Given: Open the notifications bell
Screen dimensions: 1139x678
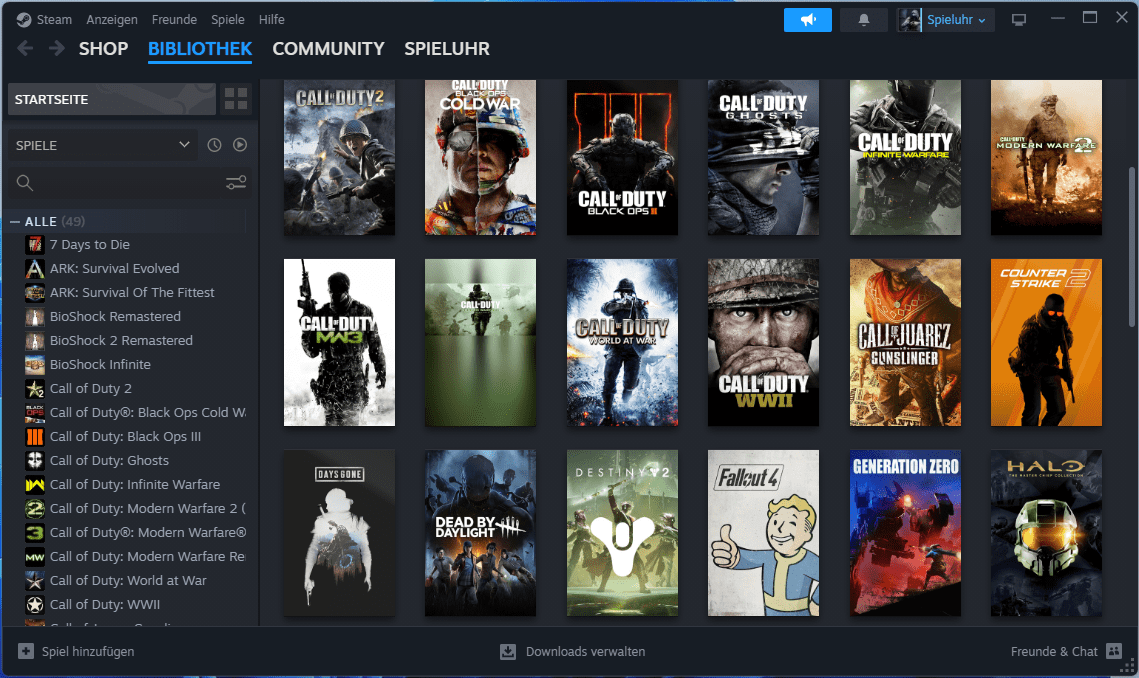Looking at the screenshot, I should pyautogui.click(x=864, y=20).
